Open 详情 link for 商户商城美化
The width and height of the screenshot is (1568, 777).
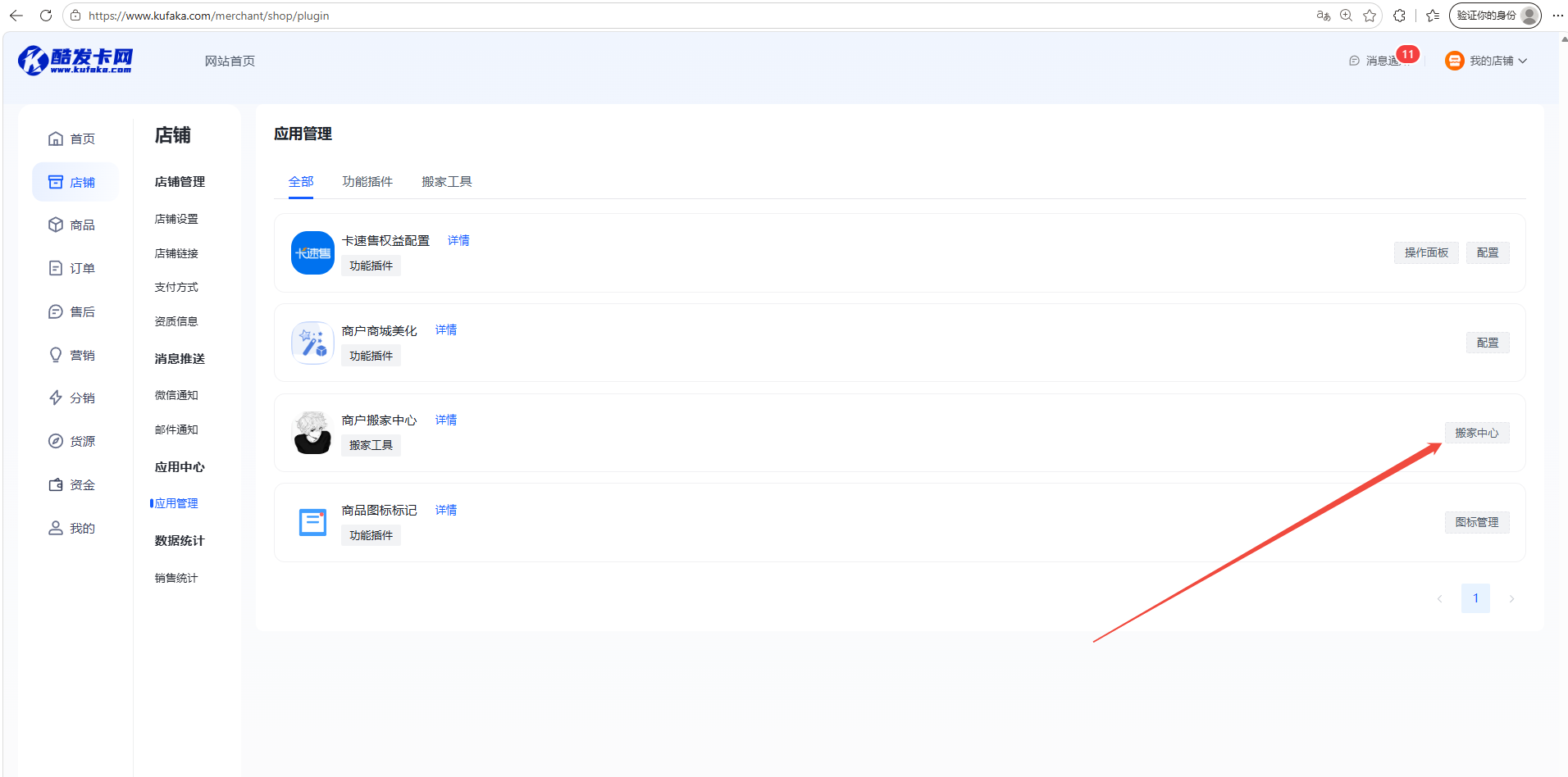tap(446, 329)
